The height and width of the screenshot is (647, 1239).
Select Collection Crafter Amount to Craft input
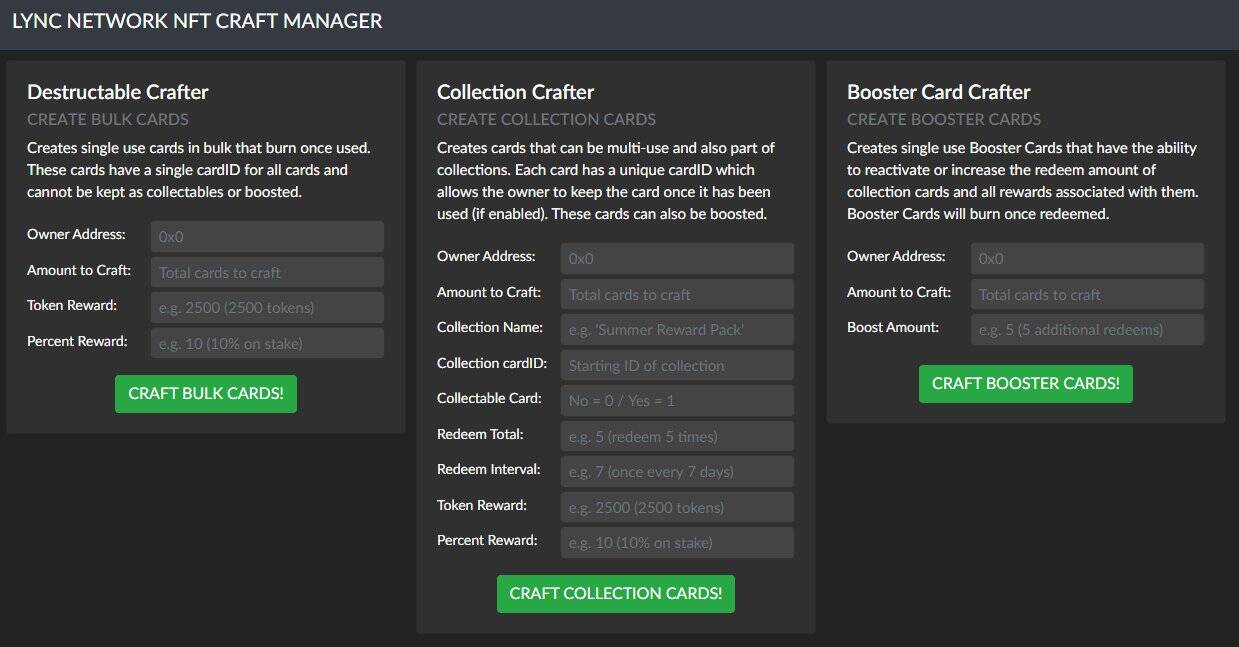pyautogui.click(x=677, y=294)
